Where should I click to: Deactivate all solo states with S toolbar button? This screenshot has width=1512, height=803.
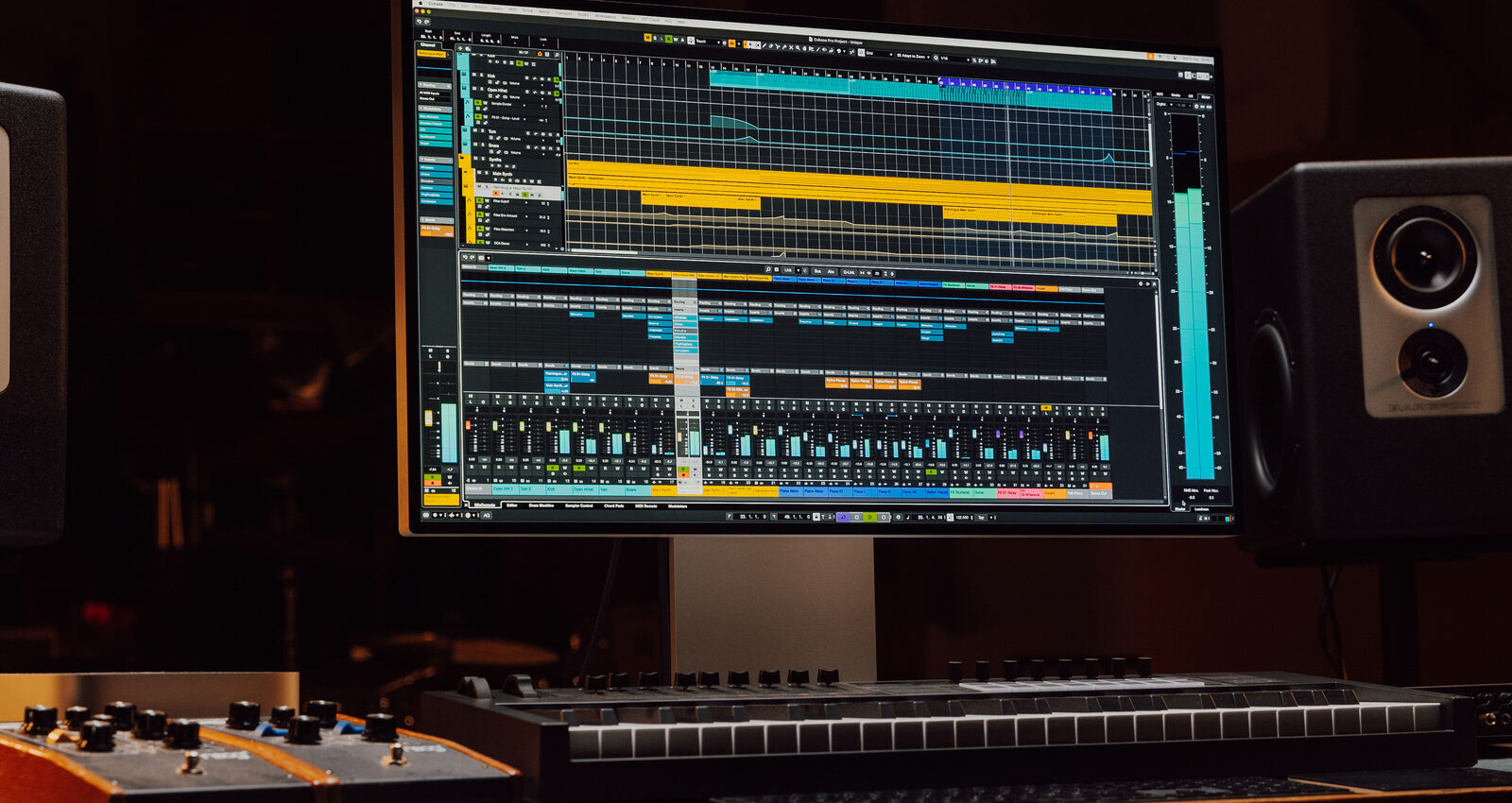(x=655, y=38)
